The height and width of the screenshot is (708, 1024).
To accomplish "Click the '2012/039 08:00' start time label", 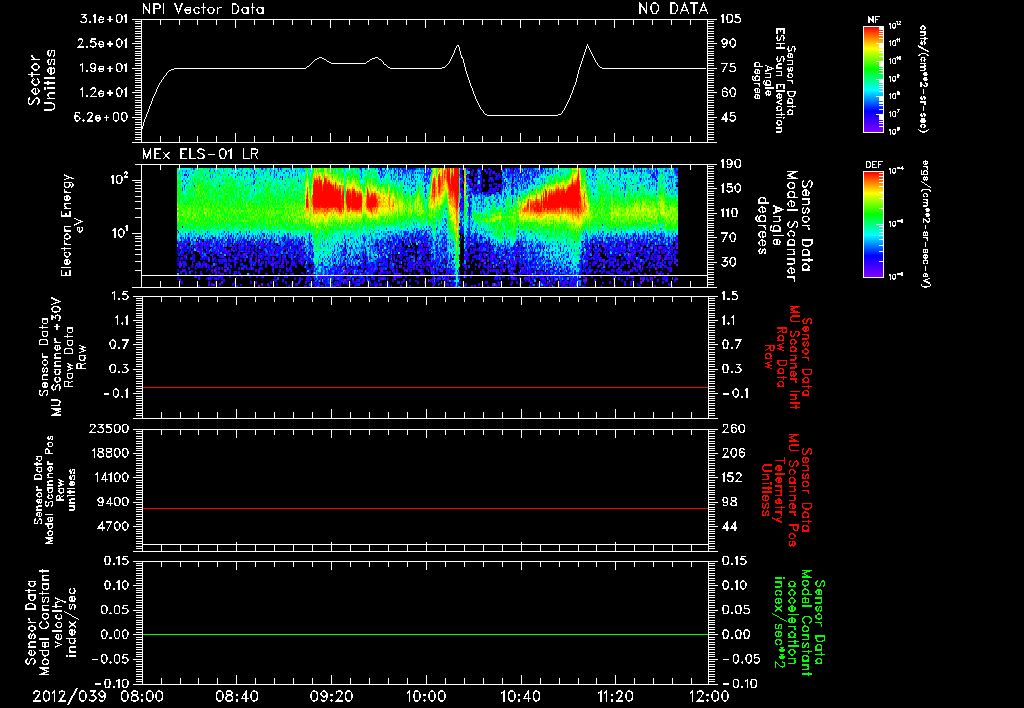I will coord(98,697).
